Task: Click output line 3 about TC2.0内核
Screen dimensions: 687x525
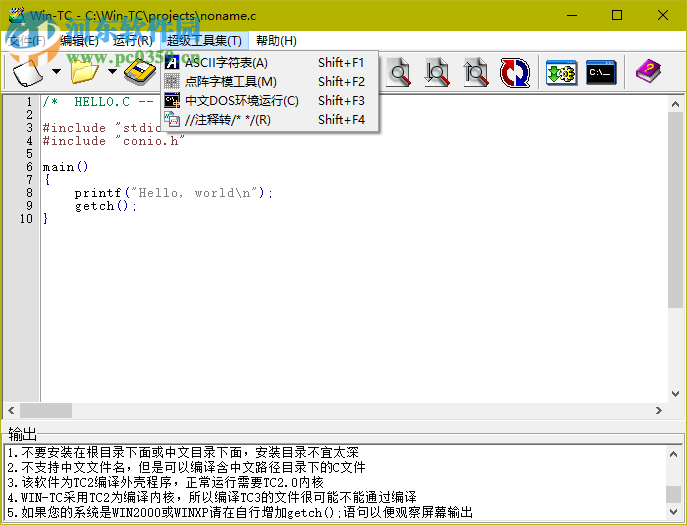Action: [166, 482]
